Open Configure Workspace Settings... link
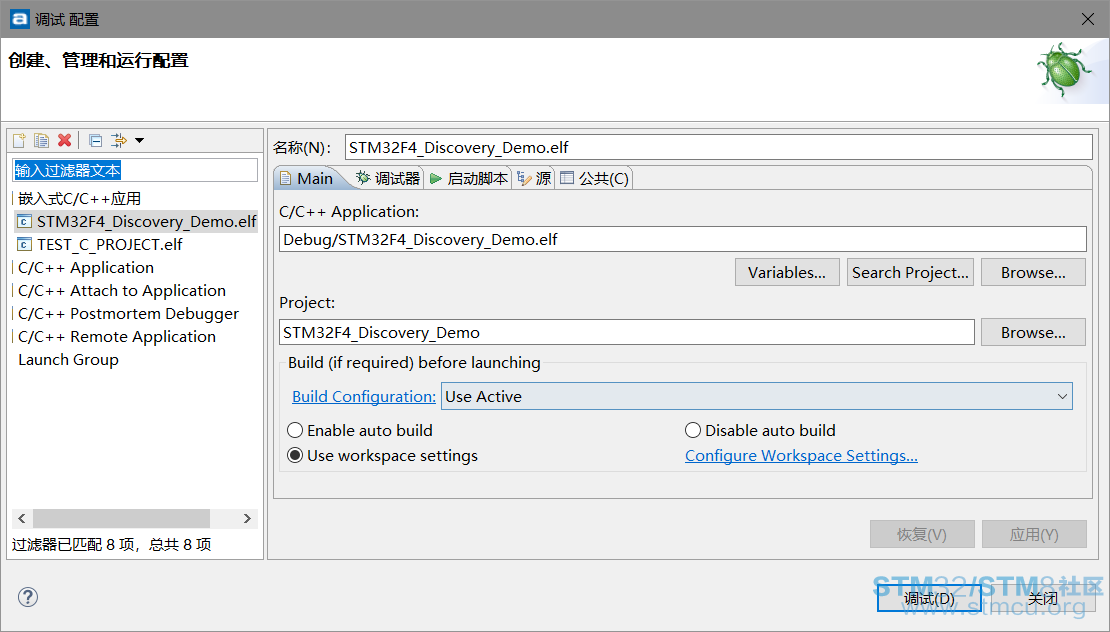The image size is (1110, 632). point(801,456)
